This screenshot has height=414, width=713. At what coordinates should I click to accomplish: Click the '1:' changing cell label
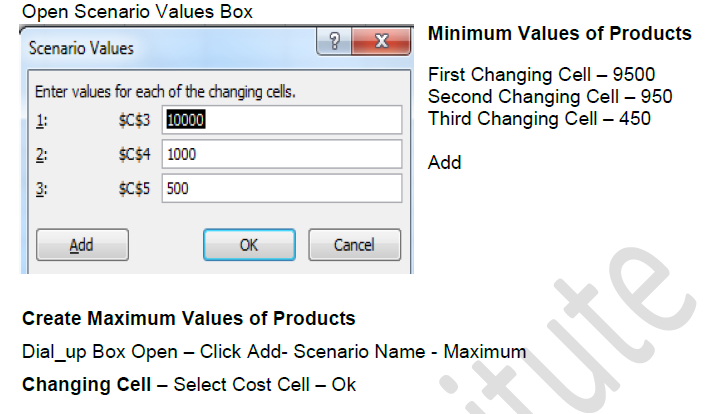tap(41, 121)
